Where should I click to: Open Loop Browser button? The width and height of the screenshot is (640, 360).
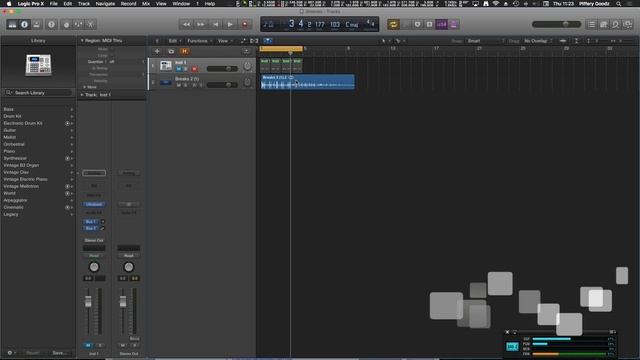click(x=616, y=24)
